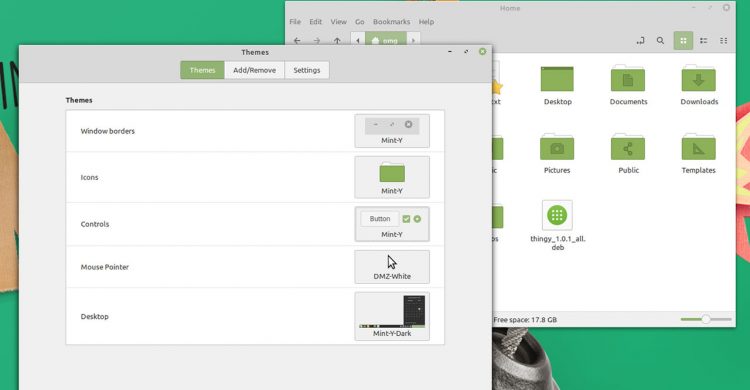750x390 pixels.
Task: Close the Home file manager window
Action: (726, 8)
